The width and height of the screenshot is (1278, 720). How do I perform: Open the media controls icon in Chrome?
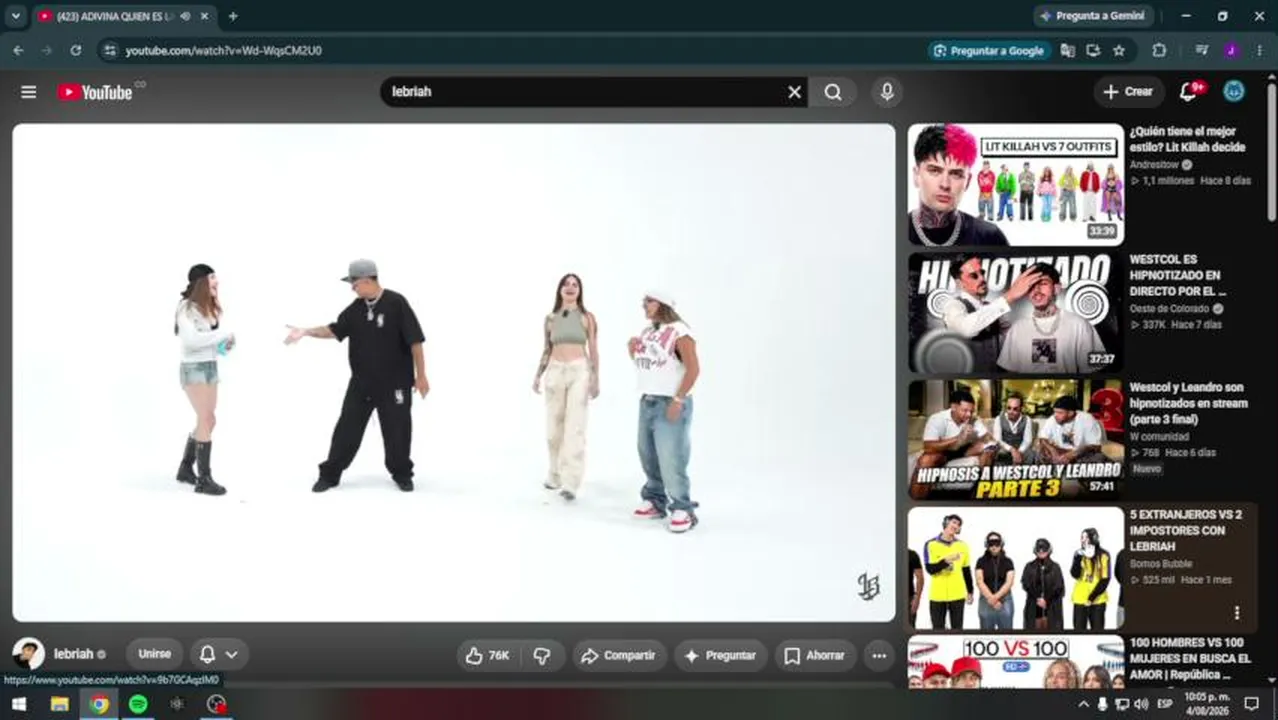1201,50
